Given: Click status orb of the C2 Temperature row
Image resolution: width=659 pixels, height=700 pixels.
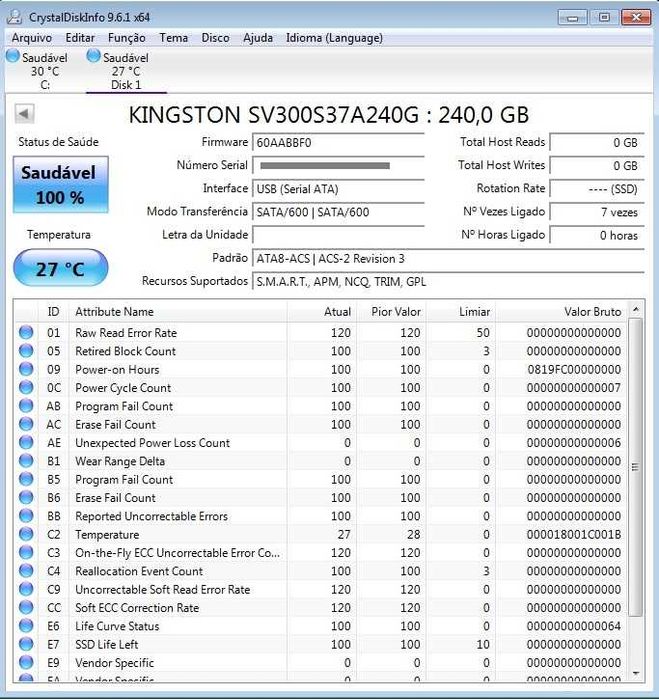Looking at the screenshot, I should (26, 534).
